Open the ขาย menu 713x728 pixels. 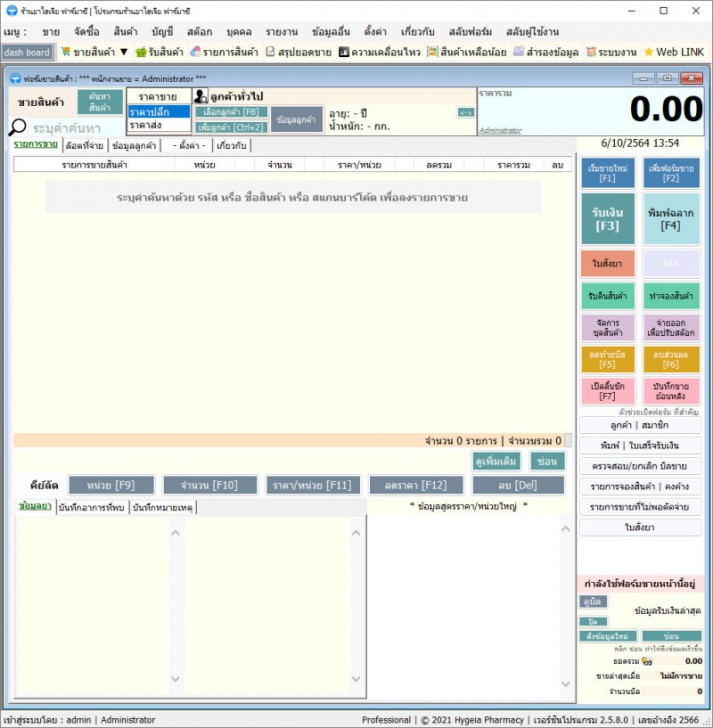click(x=51, y=32)
